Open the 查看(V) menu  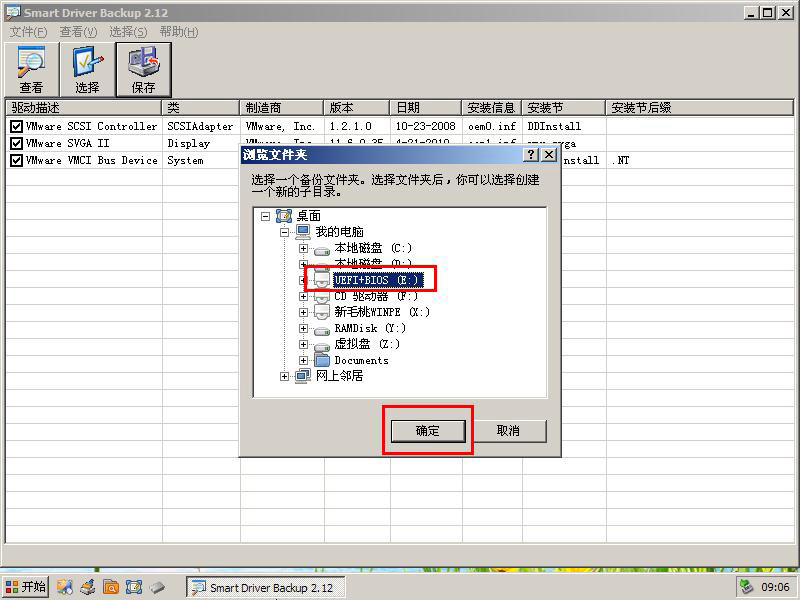78,32
